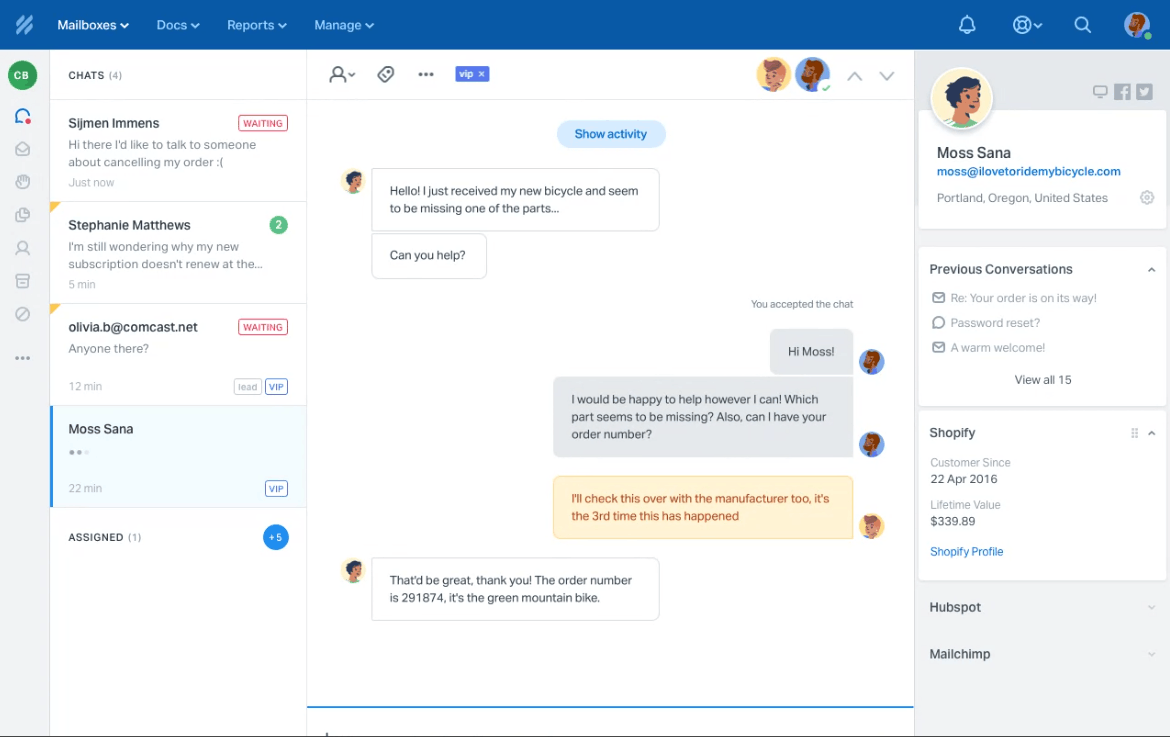Open the inbox envelope sidebar icon
The width and height of the screenshot is (1170, 737).
pyautogui.click(x=22, y=149)
